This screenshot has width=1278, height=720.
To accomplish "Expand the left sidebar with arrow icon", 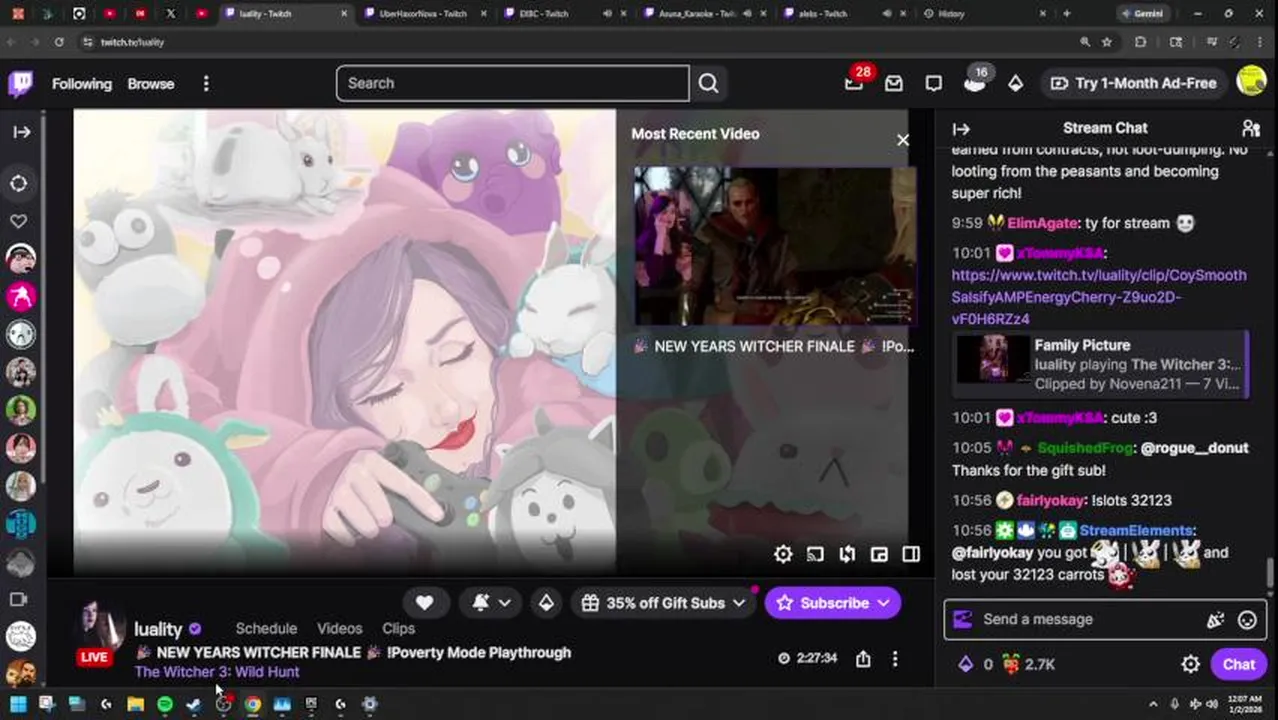I will pyautogui.click(x=21, y=132).
